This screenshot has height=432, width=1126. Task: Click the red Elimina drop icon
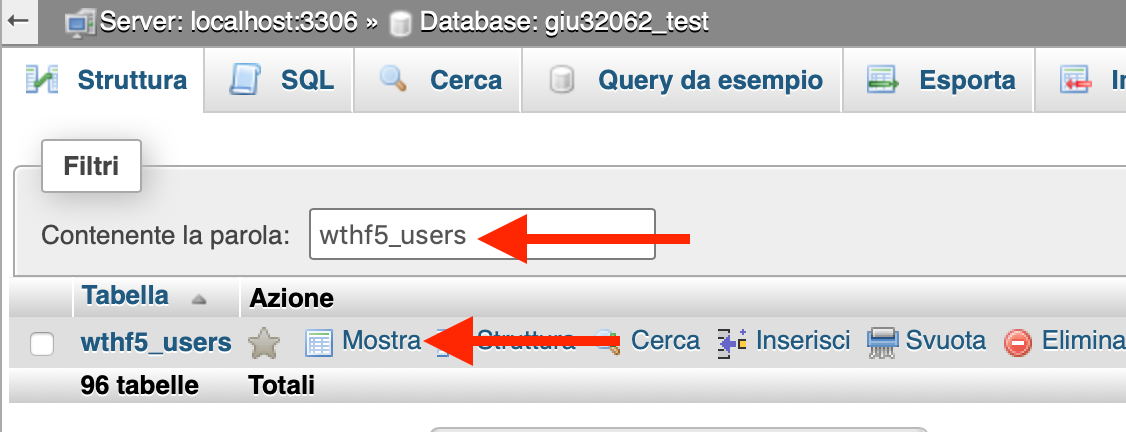(x=1018, y=343)
